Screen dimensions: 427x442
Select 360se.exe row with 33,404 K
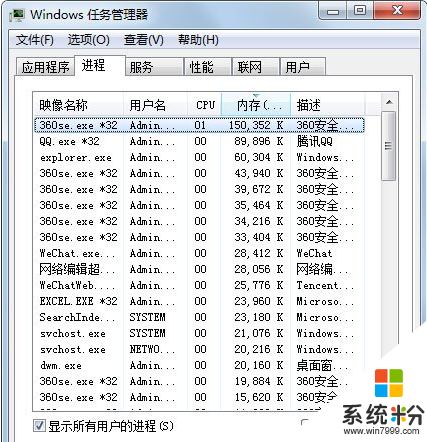click(199, 237)
